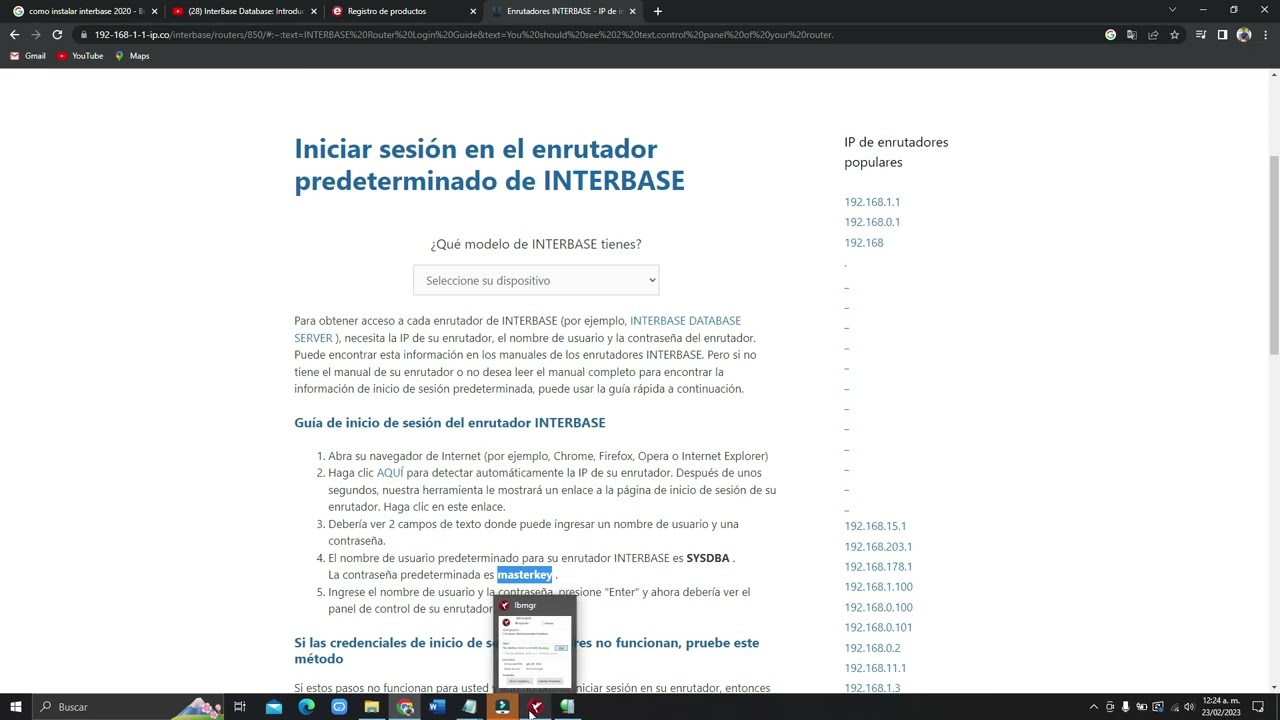Open the blue chat app taskbar icon

[x=339, y=707]
